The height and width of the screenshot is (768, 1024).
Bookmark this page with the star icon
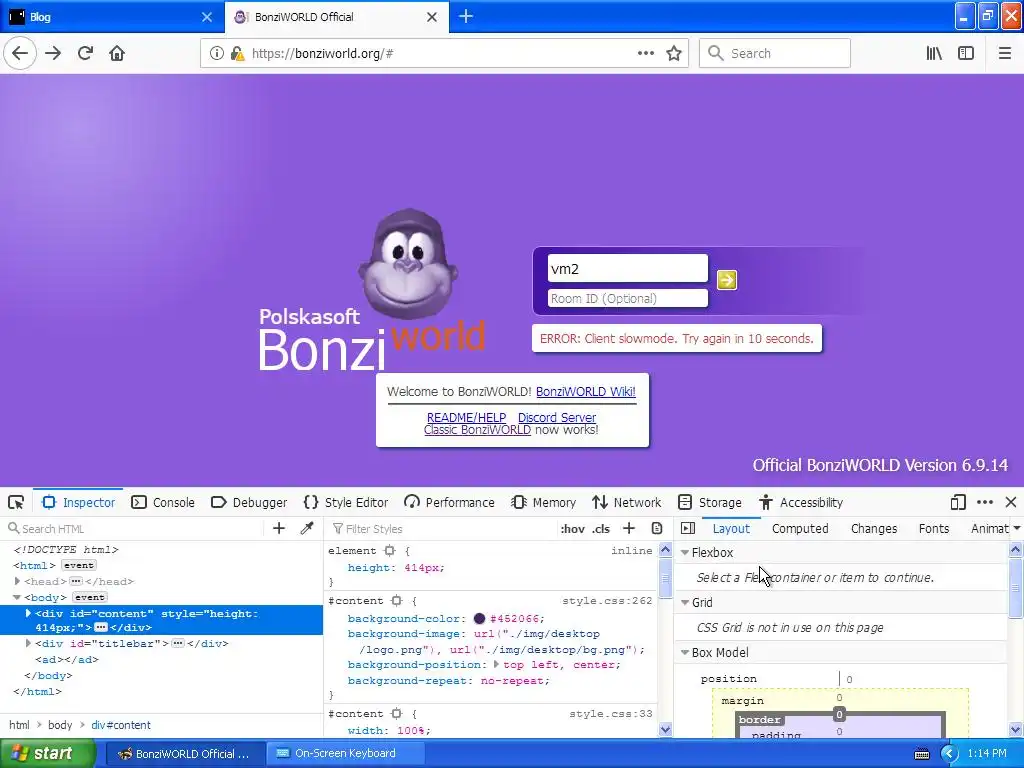[674, 54]
